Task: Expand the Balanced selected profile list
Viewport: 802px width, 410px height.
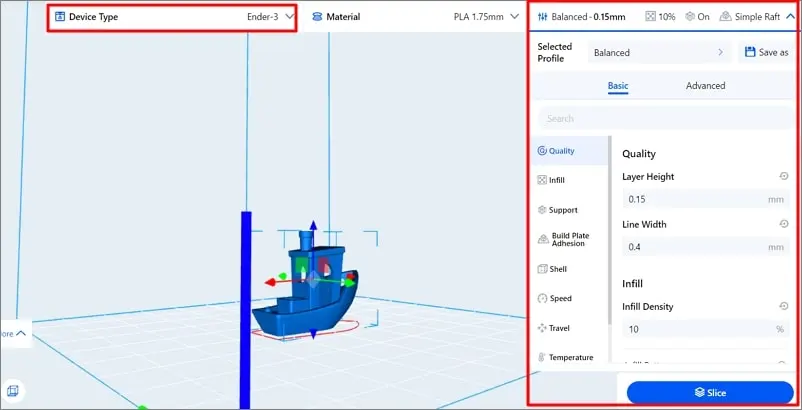Action: pos(658,52)
